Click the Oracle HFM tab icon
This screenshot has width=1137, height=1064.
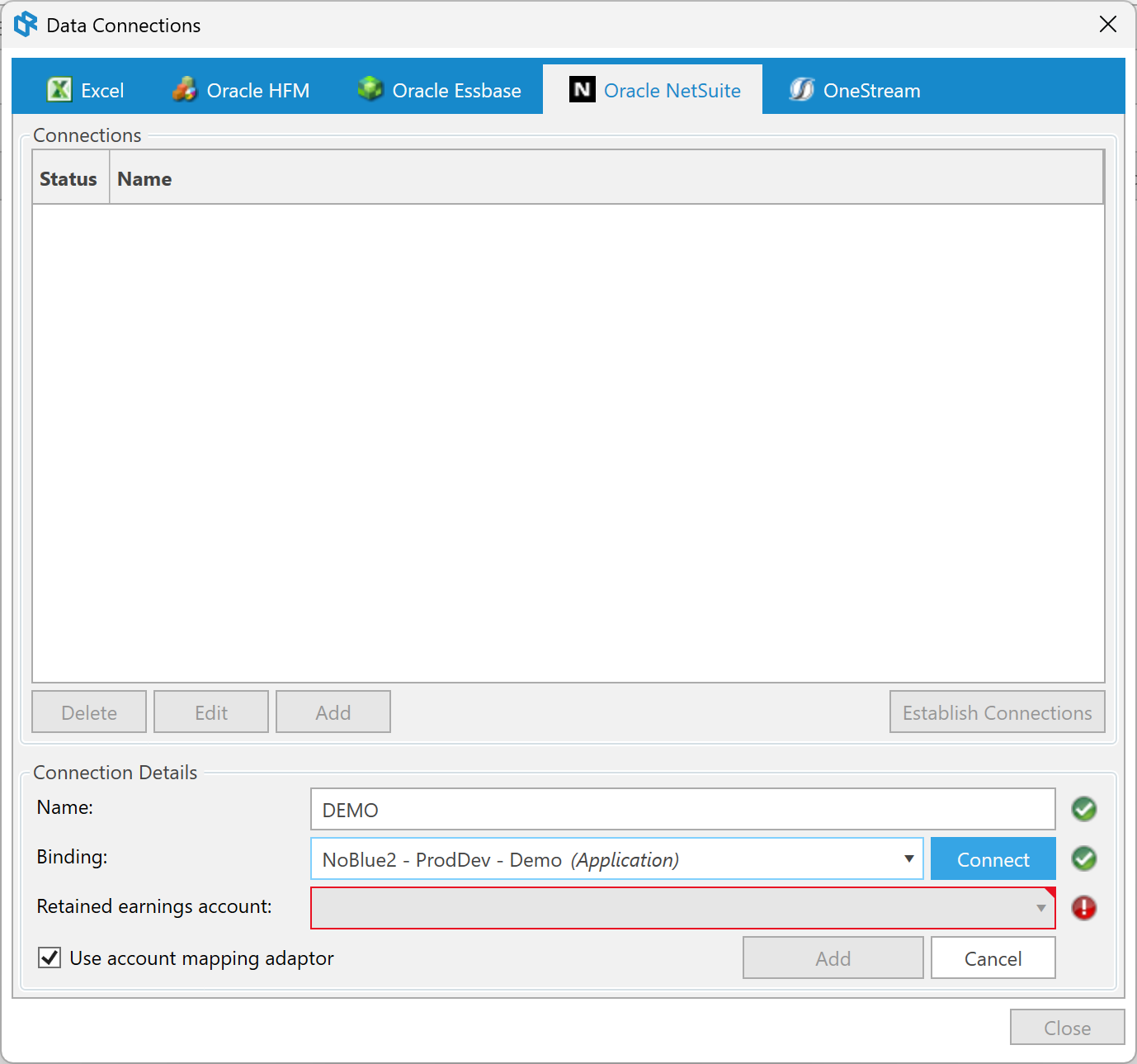pos(185,89)
